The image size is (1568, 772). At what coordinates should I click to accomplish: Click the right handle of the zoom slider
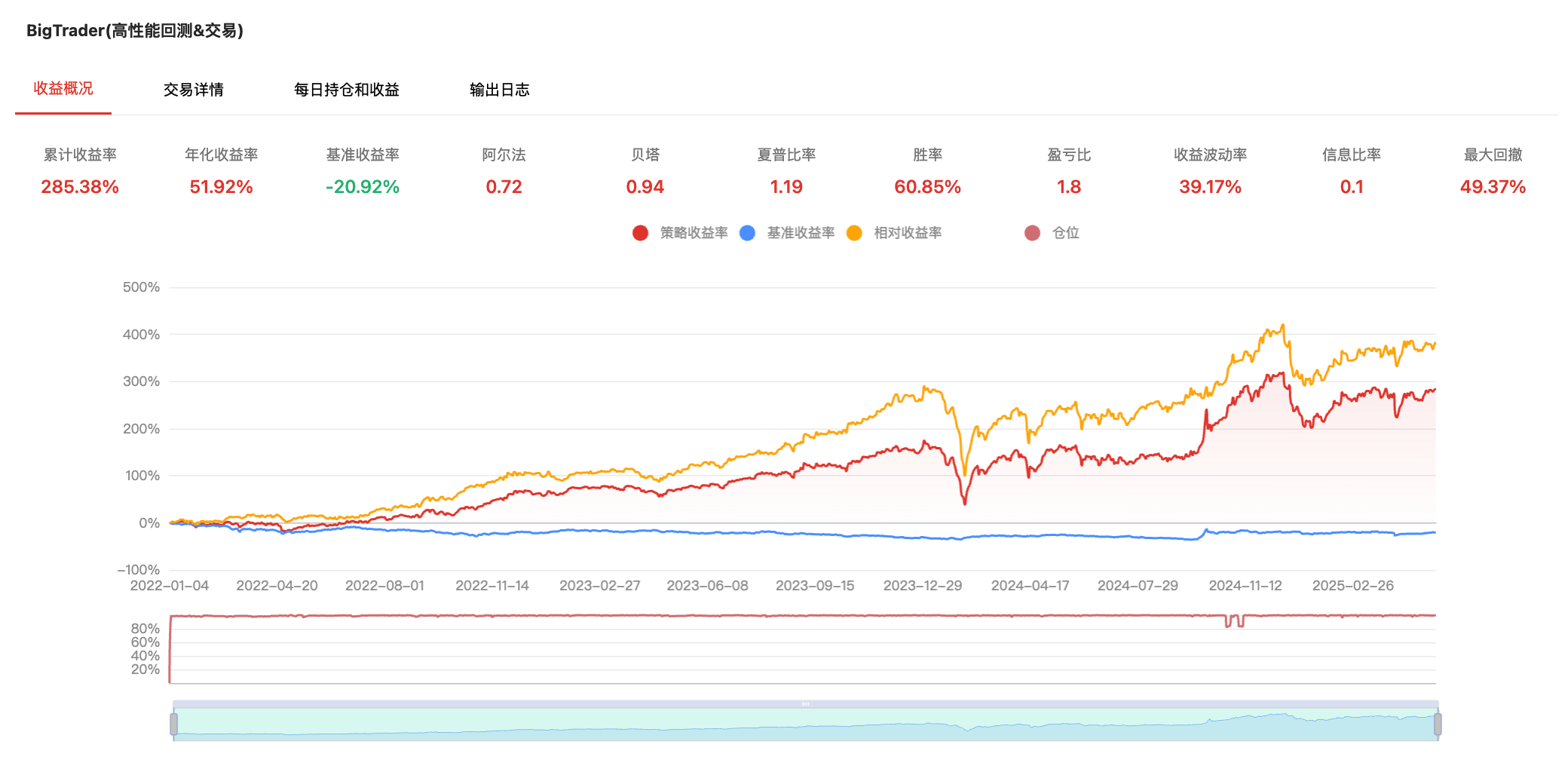click(1438, 725)
